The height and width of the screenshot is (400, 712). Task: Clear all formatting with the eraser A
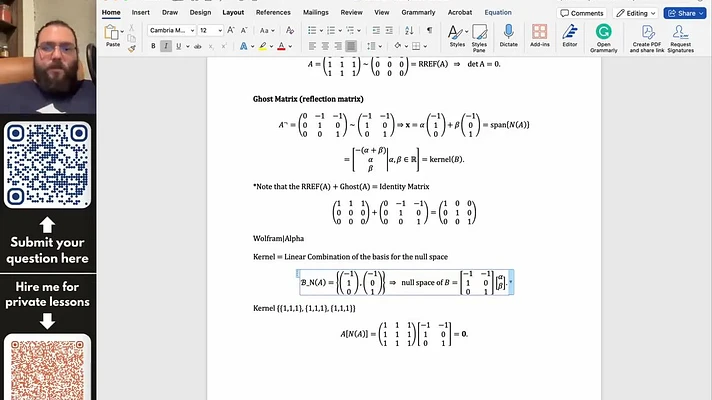coord(290,30)
